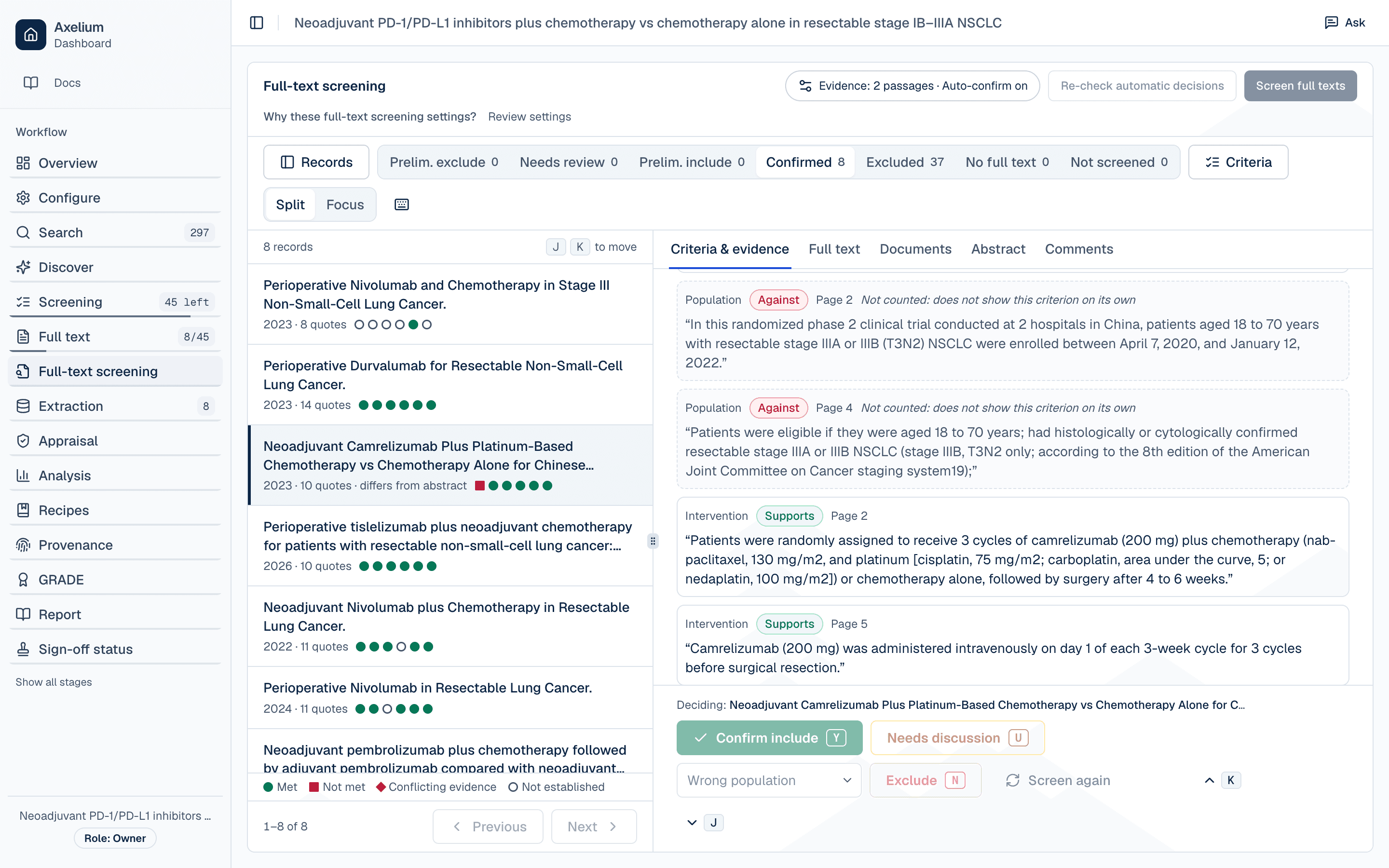This screenshot has height=868, width=1389.
Task: Open Evidence passages auto-confirm settings
Action: [912, 85]
